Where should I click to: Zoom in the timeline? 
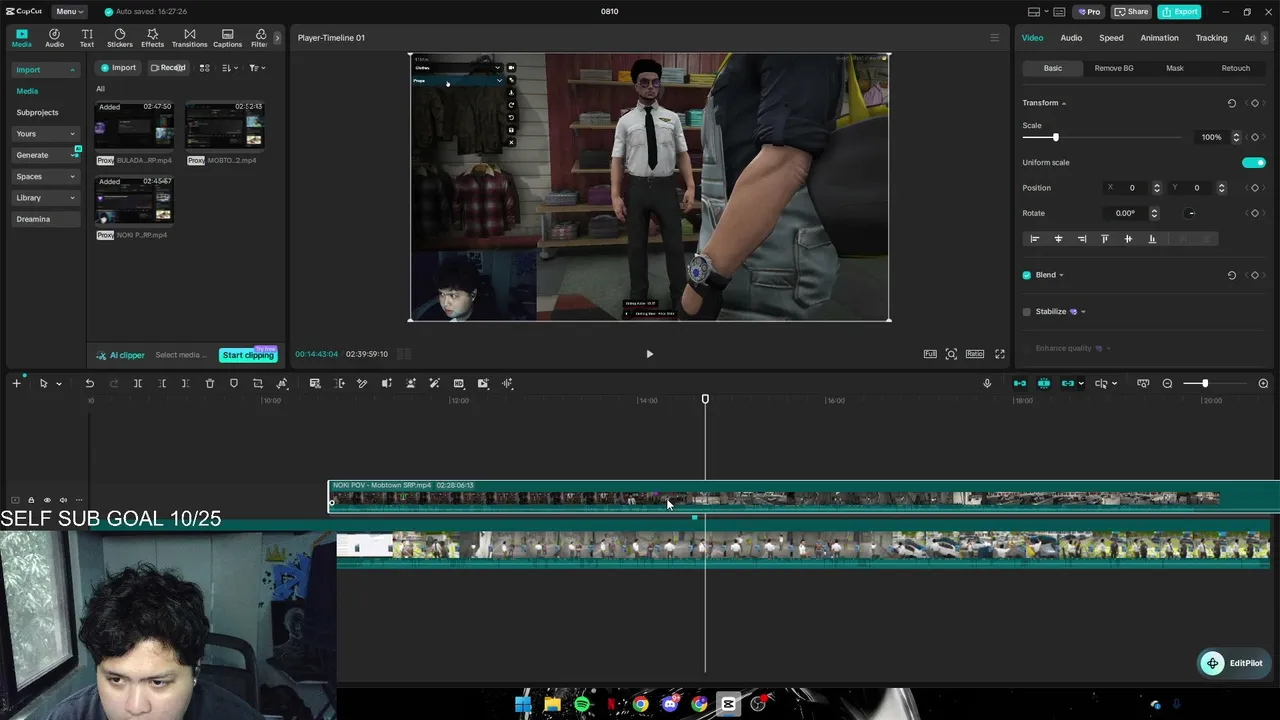(x=1263, y=384)
